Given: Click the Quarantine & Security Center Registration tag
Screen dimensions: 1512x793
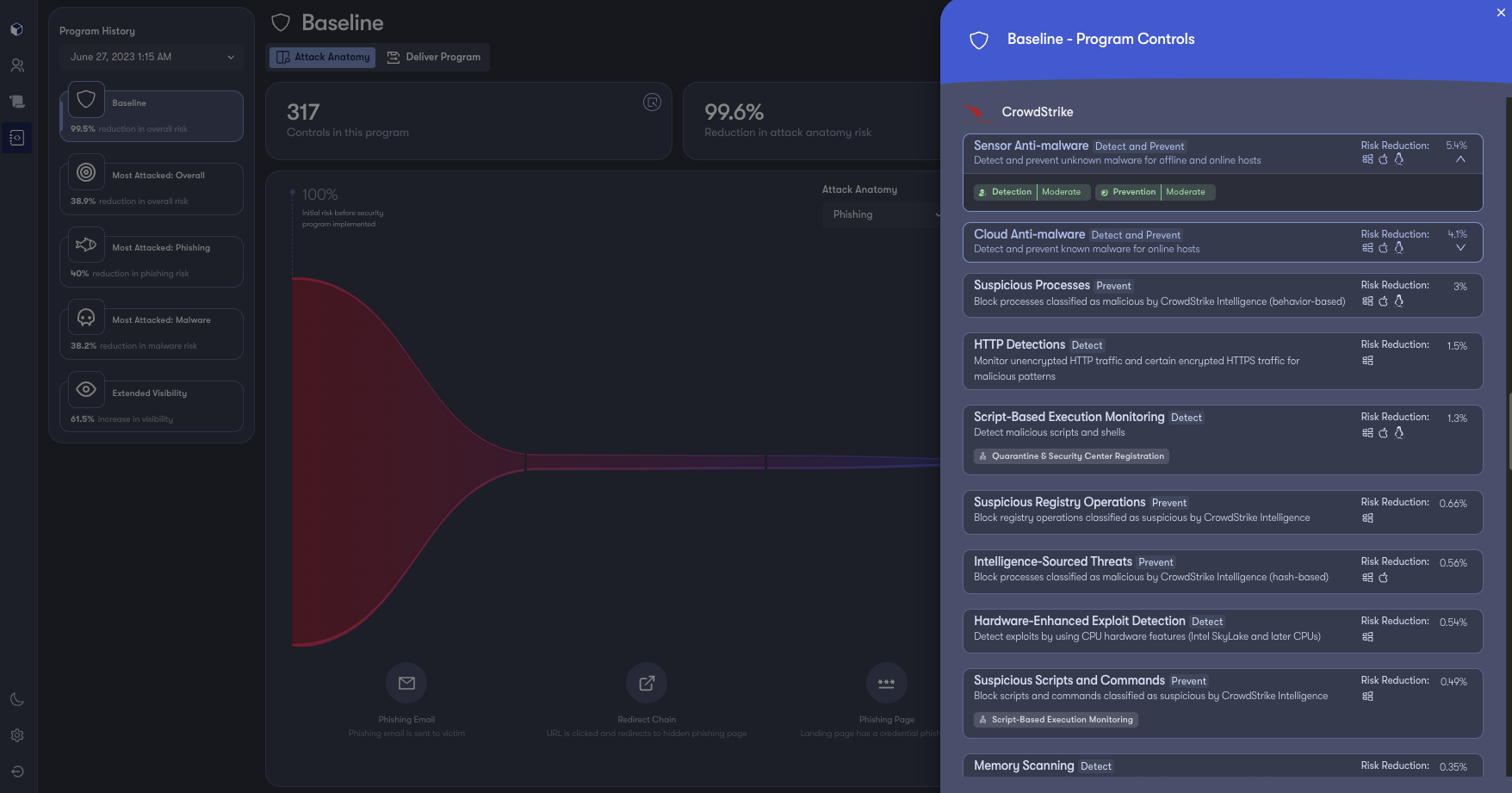Looking at the screenshot, I should click(x=1071, y=456).
